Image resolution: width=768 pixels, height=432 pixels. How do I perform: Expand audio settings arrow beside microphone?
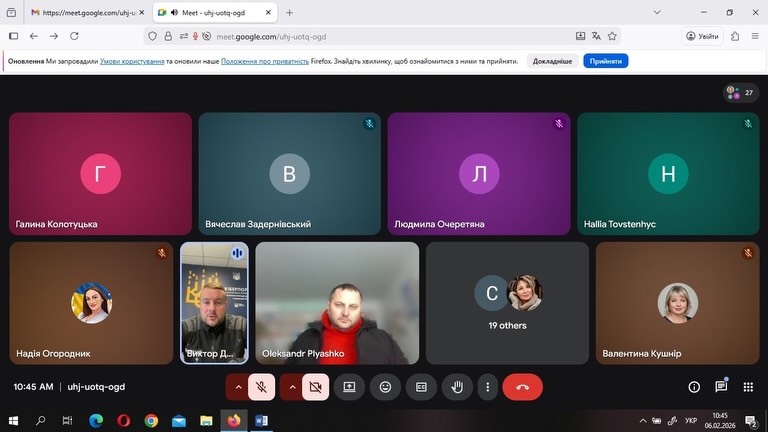(x=237, y=387)
